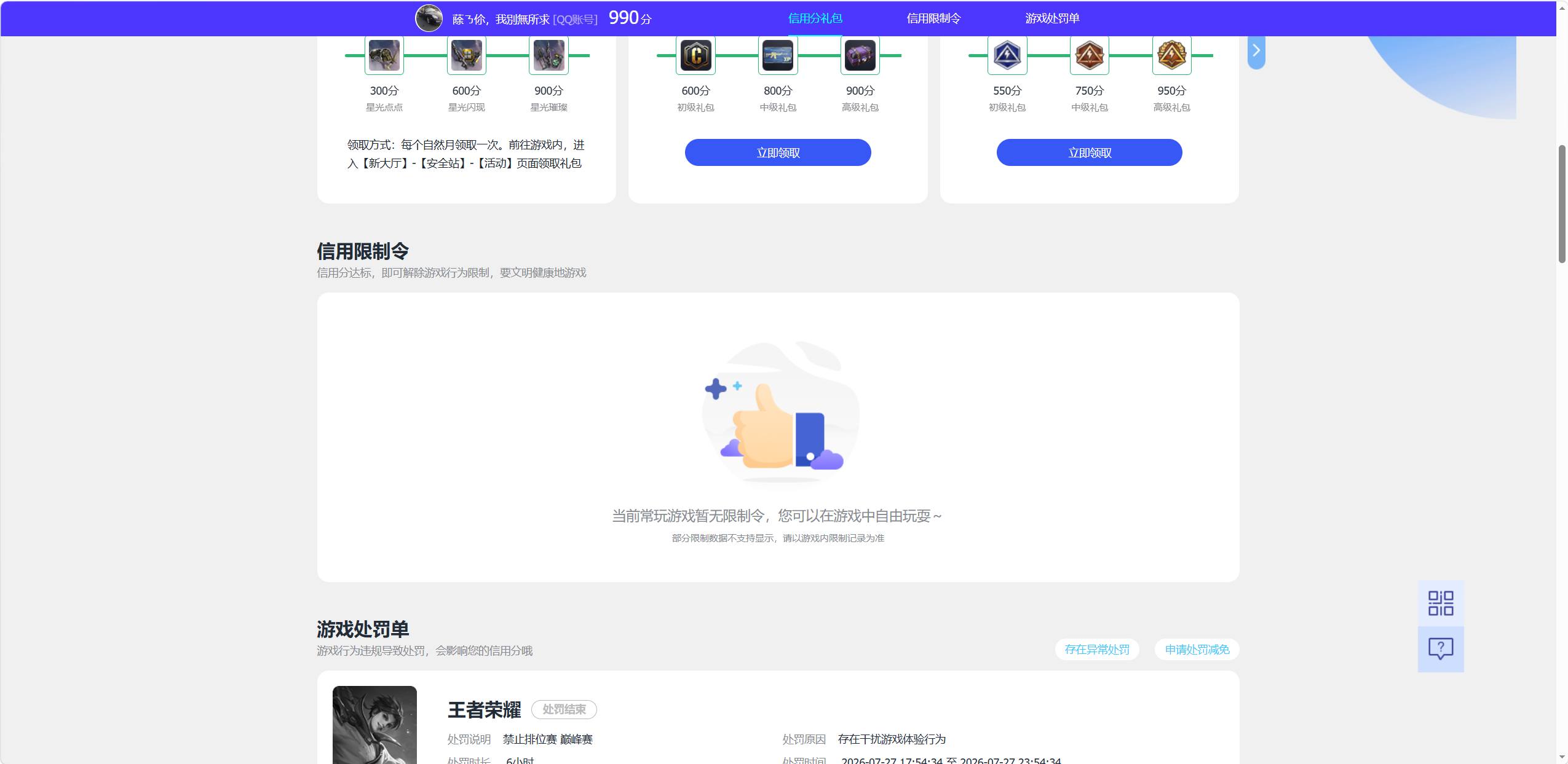This screenshot has width=1568, height=764.
Task: Click 存在干扰游戏体验行为 reason text
Action: point(892,739)
